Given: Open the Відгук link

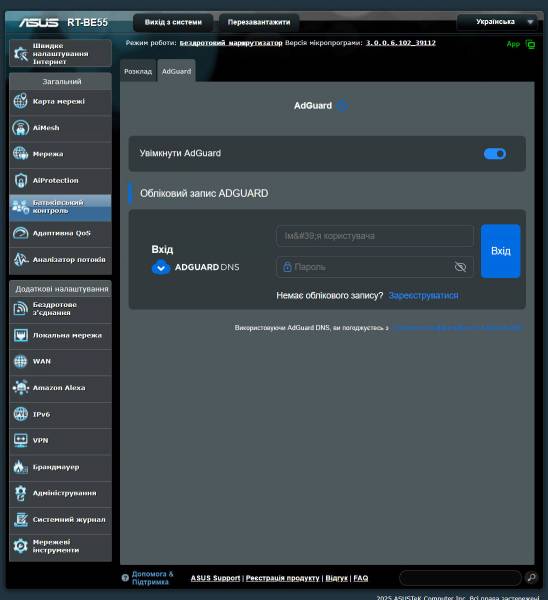Looking at the screenshot, I should point(336,578).
